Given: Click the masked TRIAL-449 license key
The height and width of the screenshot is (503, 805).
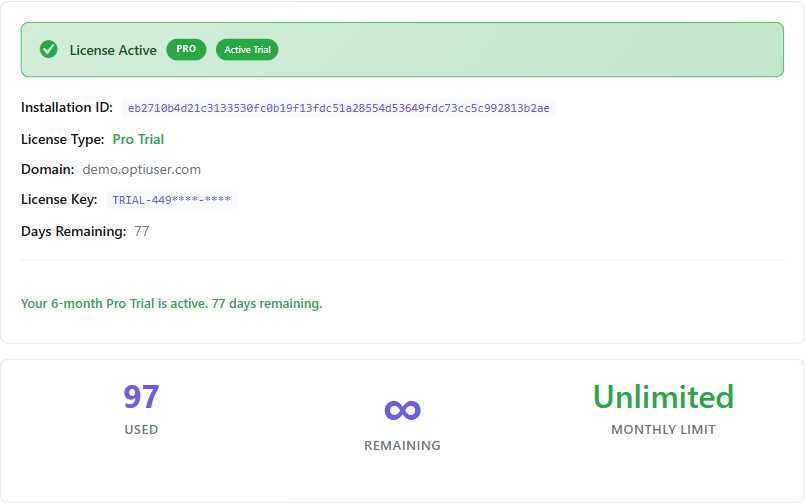Looking at the screenshot, I should [171, 200].
